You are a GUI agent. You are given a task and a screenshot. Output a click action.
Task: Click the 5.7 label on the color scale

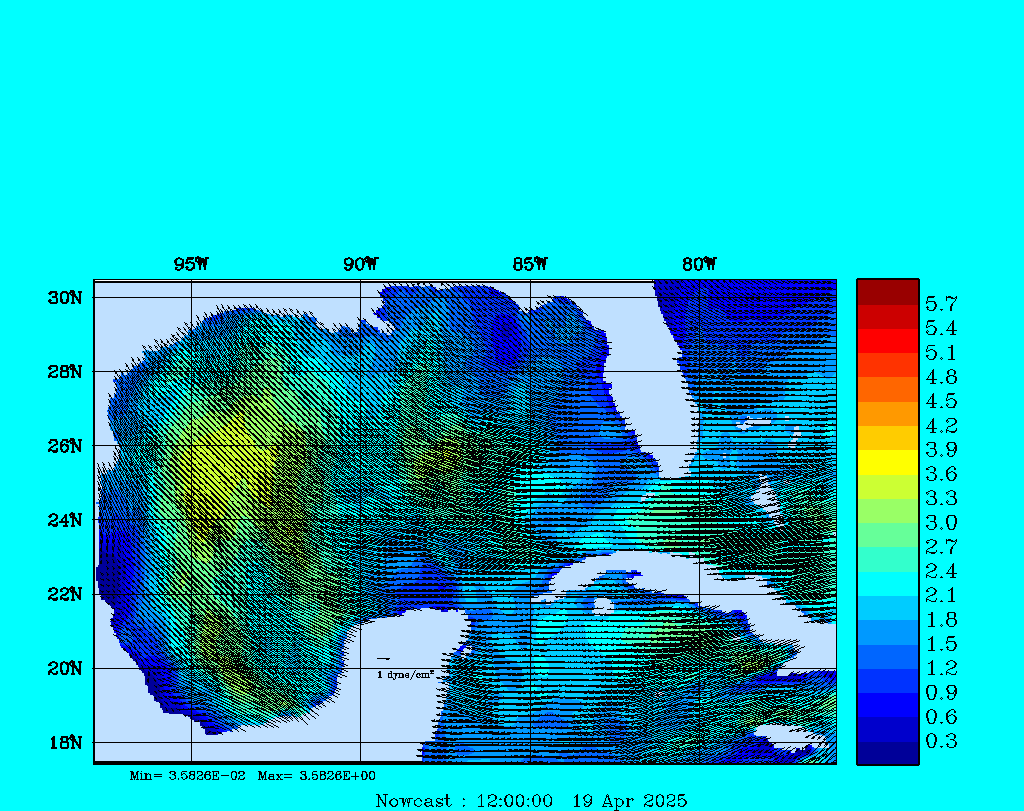[x=940, y=303]
